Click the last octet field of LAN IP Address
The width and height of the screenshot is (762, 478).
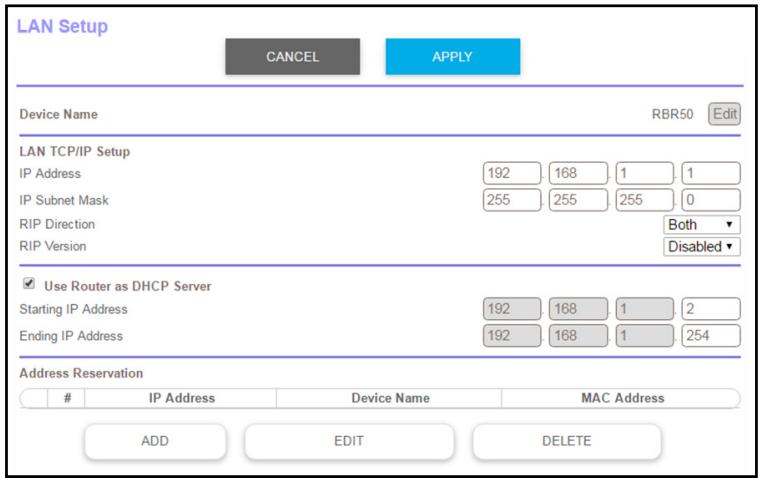pos(711,173)
